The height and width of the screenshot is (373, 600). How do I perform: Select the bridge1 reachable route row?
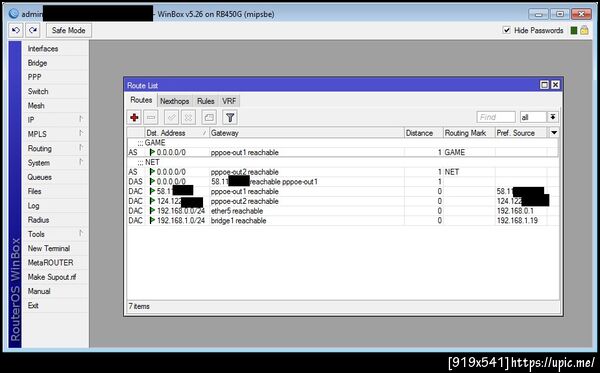[x=342, y=221]
